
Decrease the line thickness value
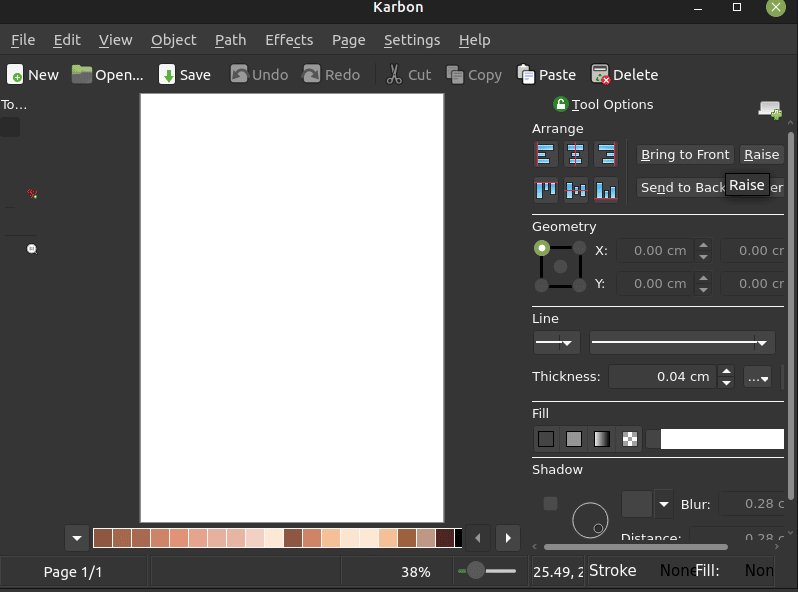(726, 383)
